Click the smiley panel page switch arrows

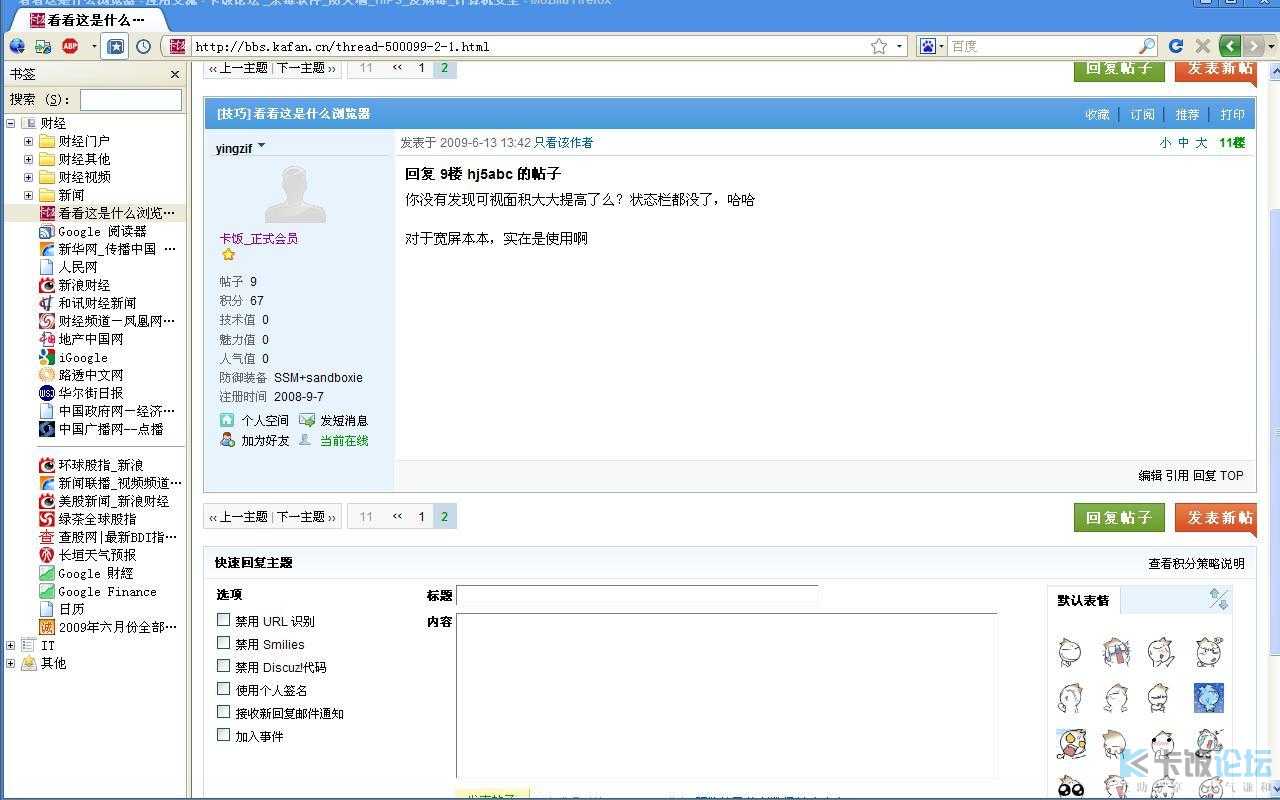[x=1218, y=599]
